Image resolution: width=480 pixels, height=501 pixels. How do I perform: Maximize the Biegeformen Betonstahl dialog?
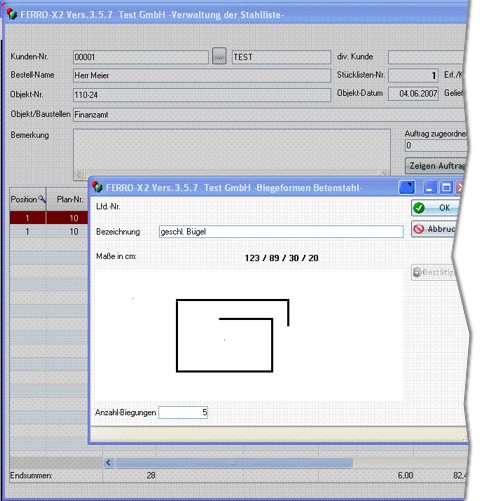tap(446, 188)
